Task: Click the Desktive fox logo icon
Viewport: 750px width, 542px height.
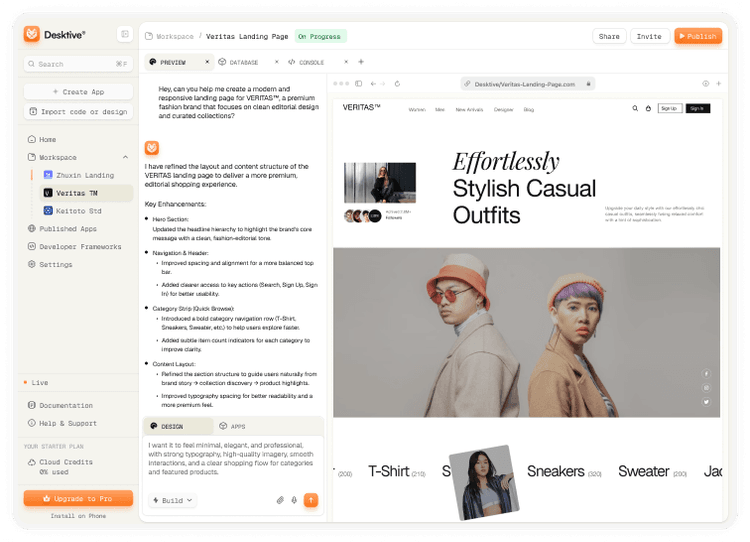Action: (x=32, y=34)
